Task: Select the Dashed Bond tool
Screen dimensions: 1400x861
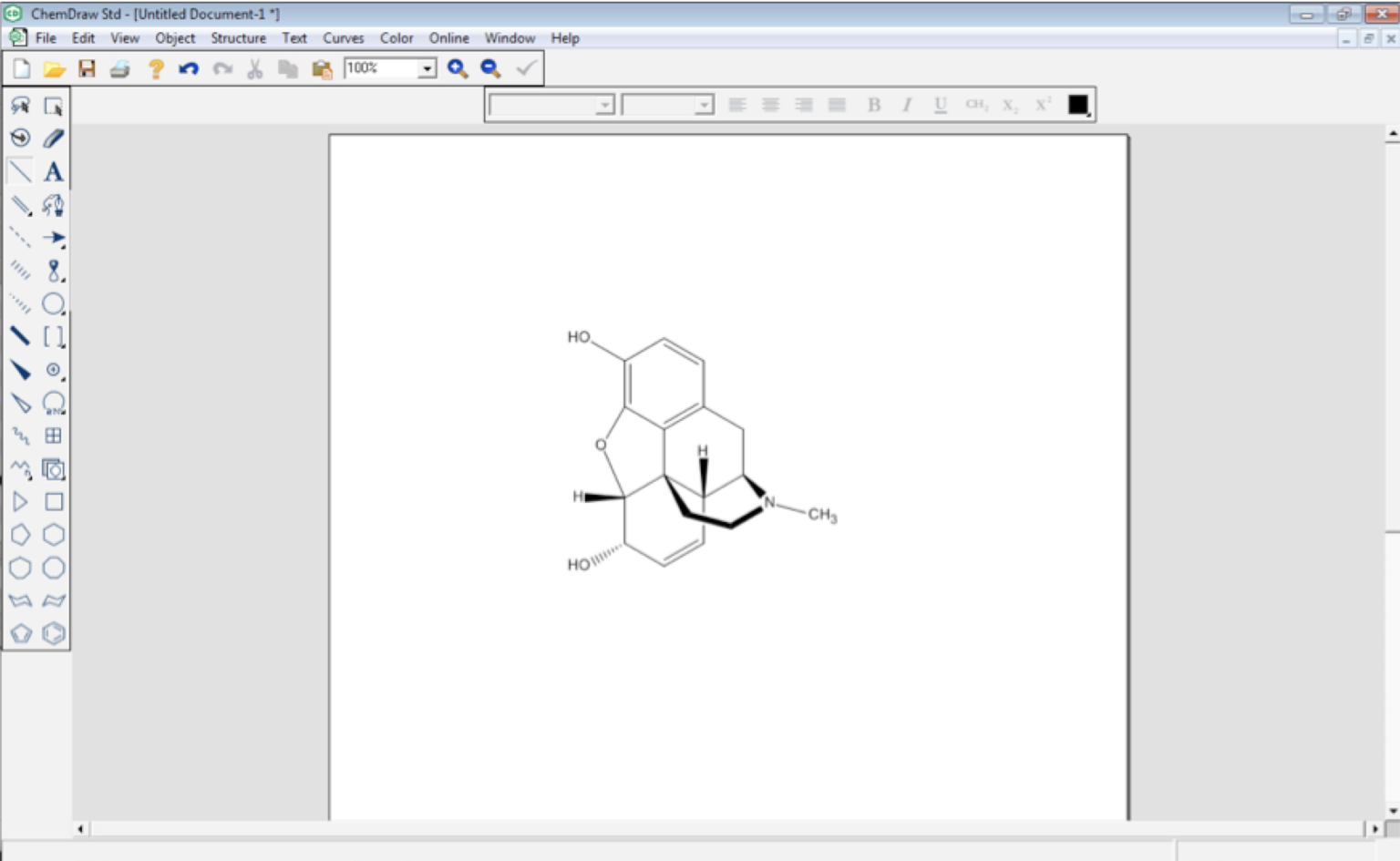Action: (x=18, y=238)
